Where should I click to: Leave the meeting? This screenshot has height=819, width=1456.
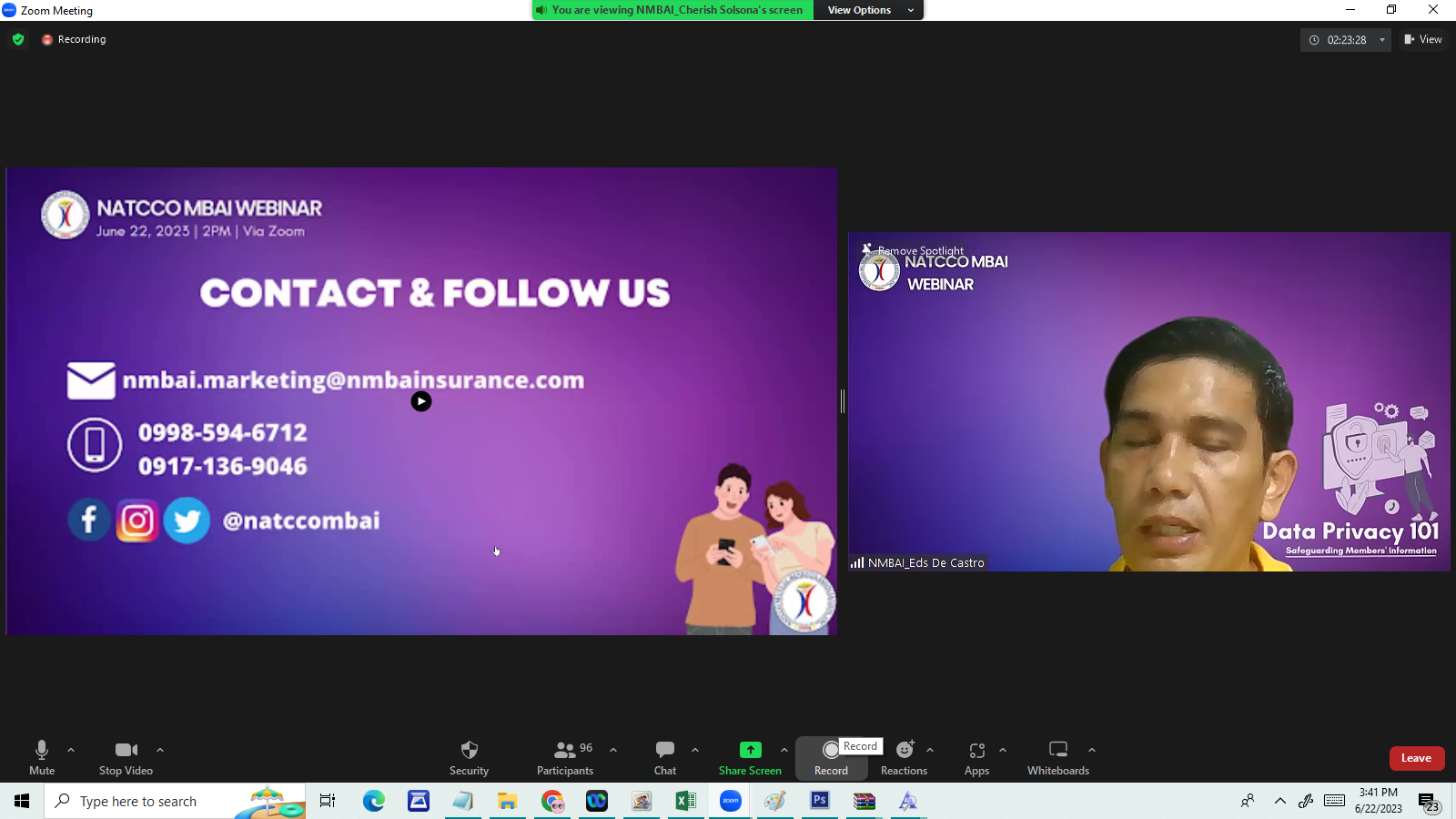tap(1416, 758)
